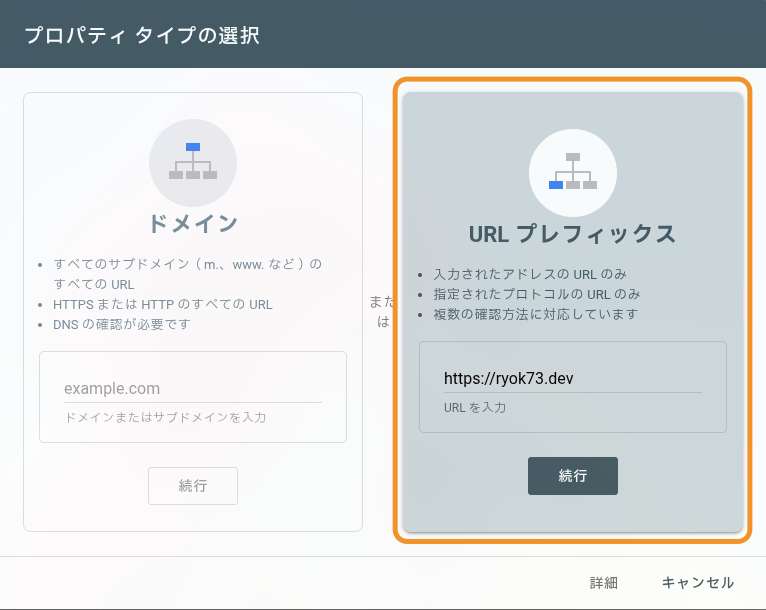766x610 pixels.
Task: Click the text HTTPS または HTTP のすべての URL
Action: pos(163,304)
